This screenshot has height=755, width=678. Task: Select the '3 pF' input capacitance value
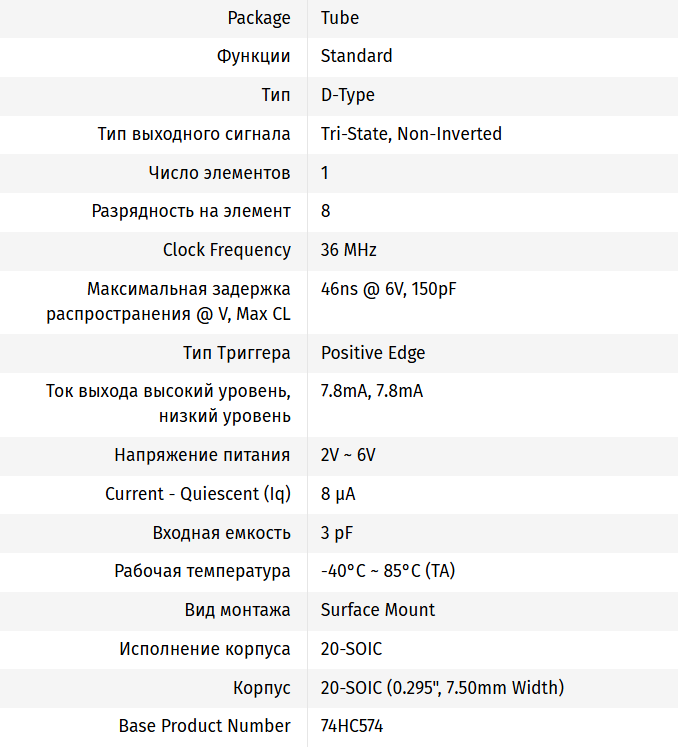pos(337,532)
